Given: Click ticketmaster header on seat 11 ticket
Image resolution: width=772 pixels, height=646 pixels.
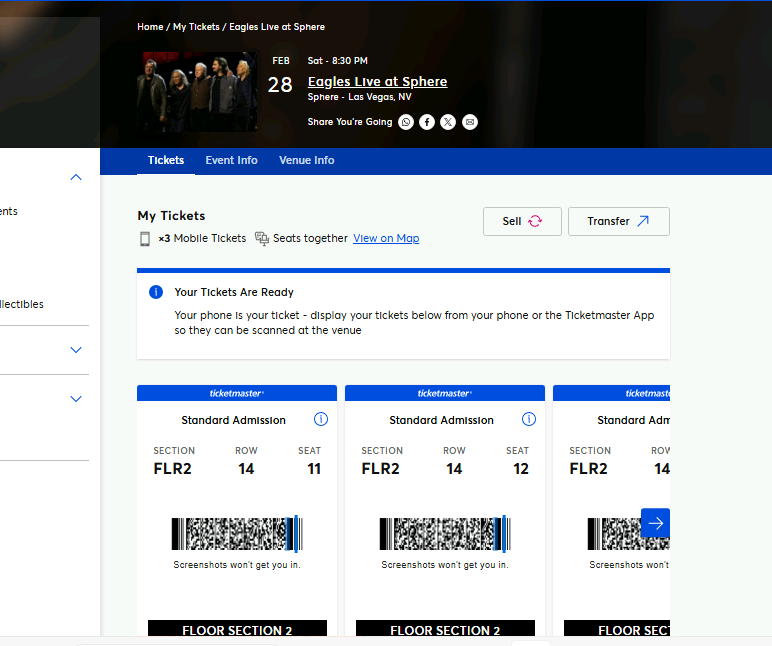Looking at the screenshot, I should (x=237, y=393).
